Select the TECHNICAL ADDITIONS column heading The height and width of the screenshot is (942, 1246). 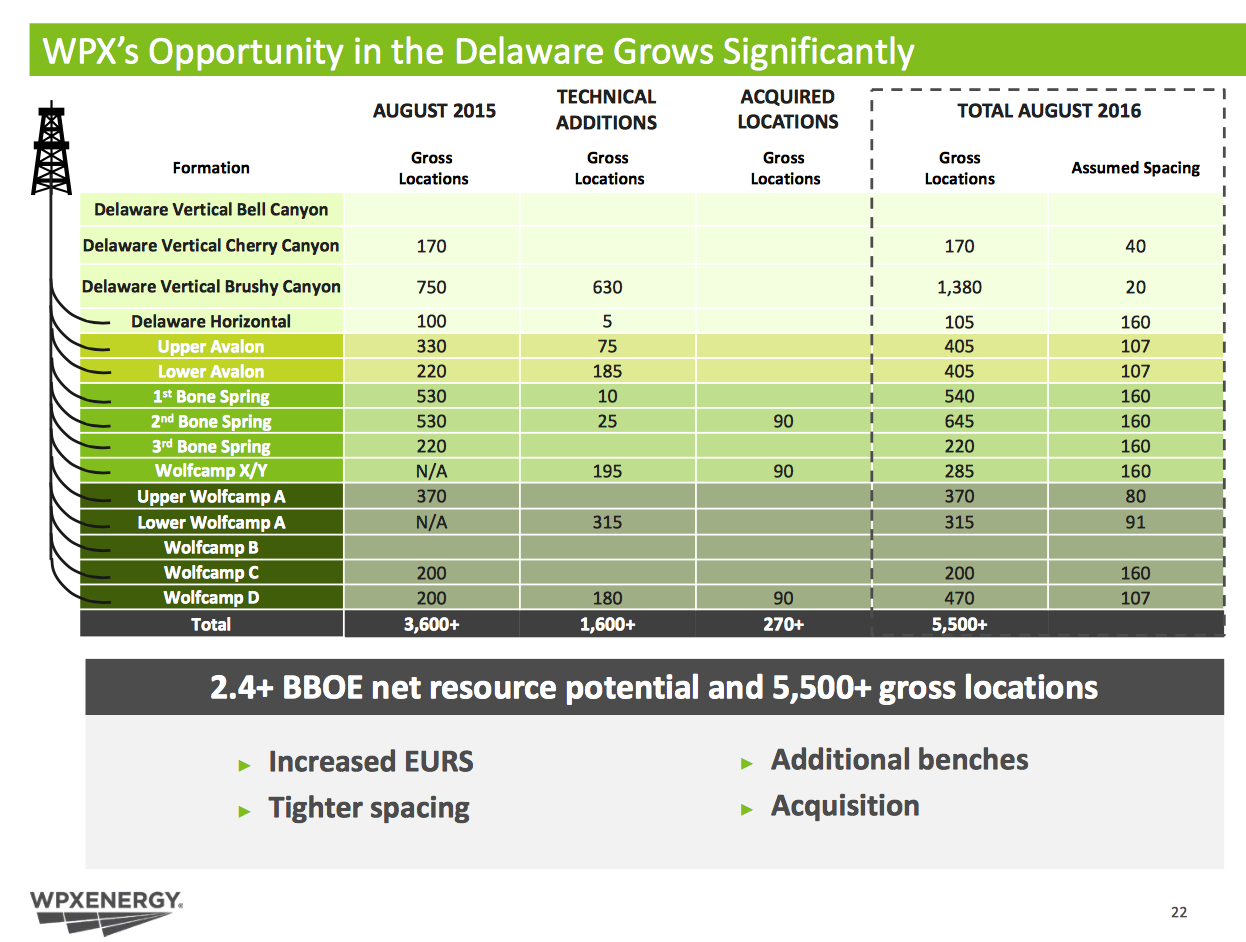point(606,107)
